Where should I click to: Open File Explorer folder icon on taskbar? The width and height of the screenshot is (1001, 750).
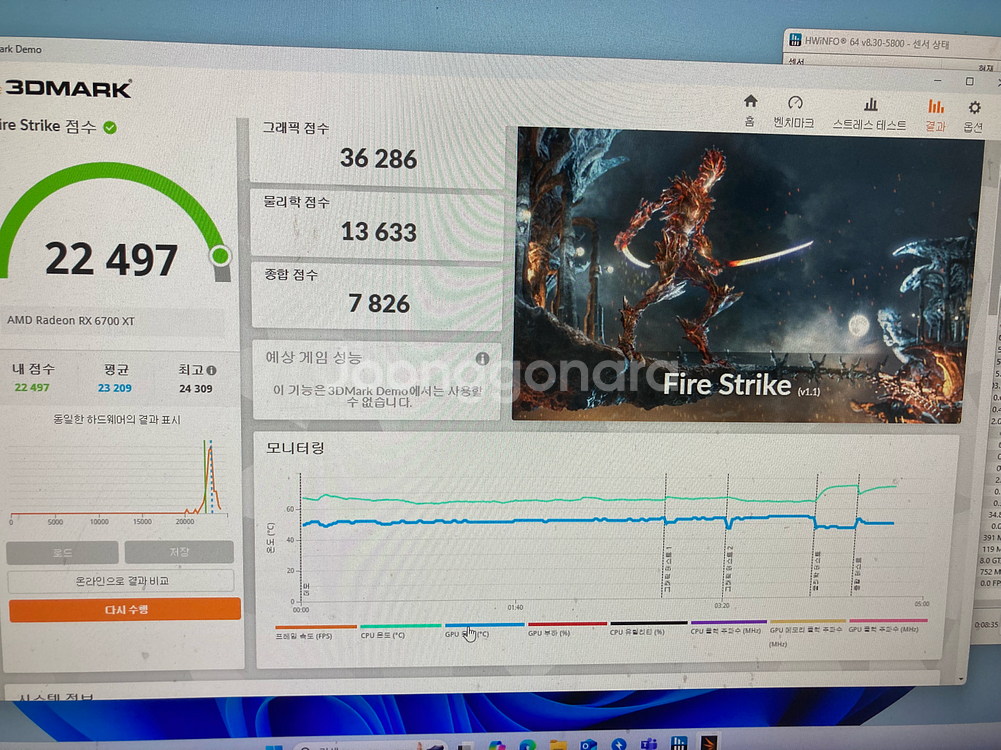pyautogui.click(x=558, y=744)
